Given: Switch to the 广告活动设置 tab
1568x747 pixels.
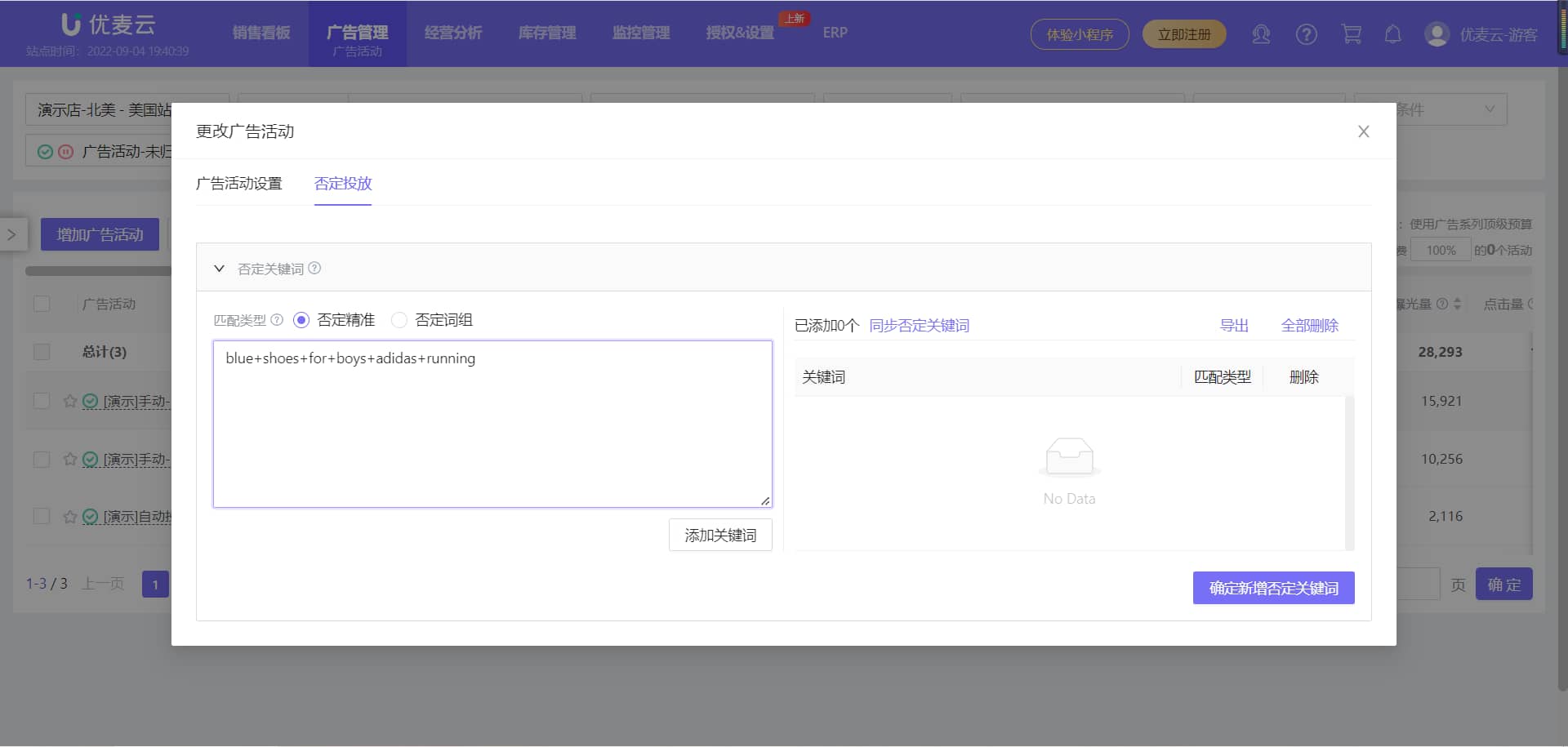Looking at the screenshot, I should tap(238, 184).
